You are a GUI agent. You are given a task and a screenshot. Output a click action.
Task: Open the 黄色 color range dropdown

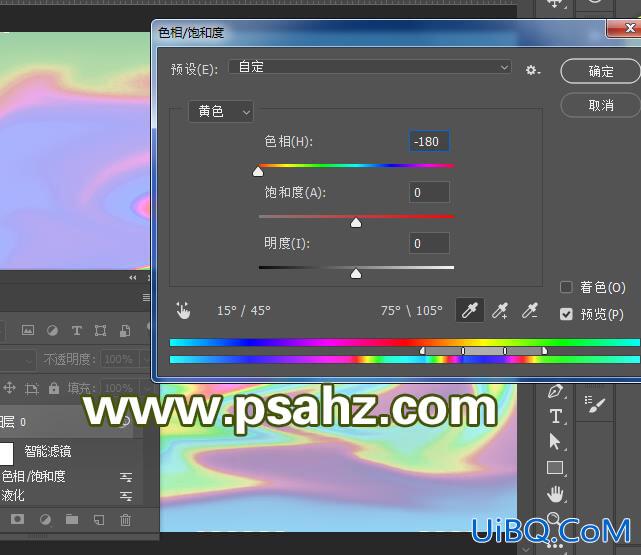click(221, 111)
